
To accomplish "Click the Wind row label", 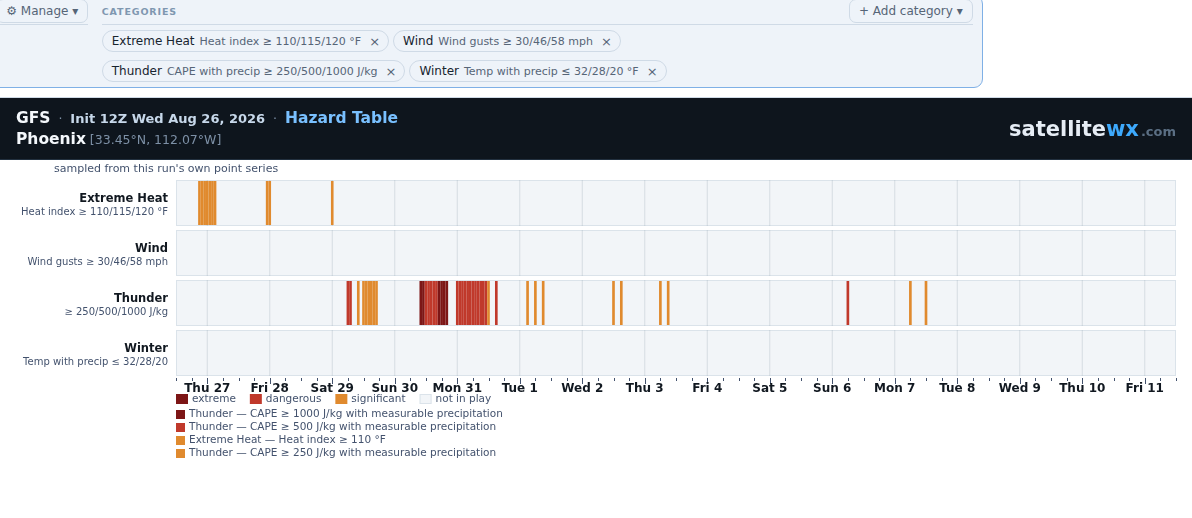I will (151, 248).
